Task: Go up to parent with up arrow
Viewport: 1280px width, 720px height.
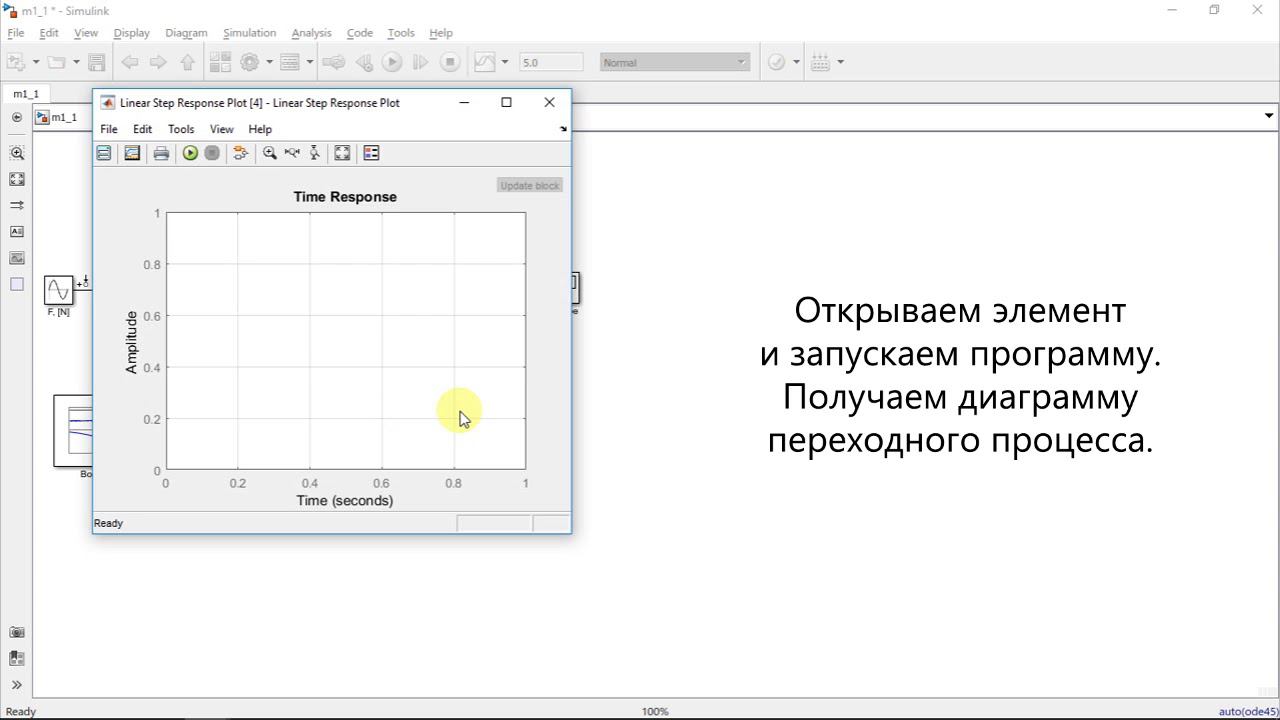Action: click(187, 62)
